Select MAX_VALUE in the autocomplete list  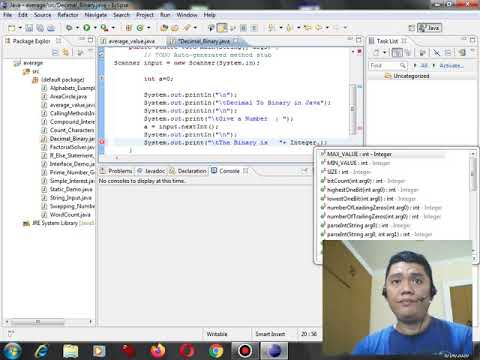click(383, 154)
